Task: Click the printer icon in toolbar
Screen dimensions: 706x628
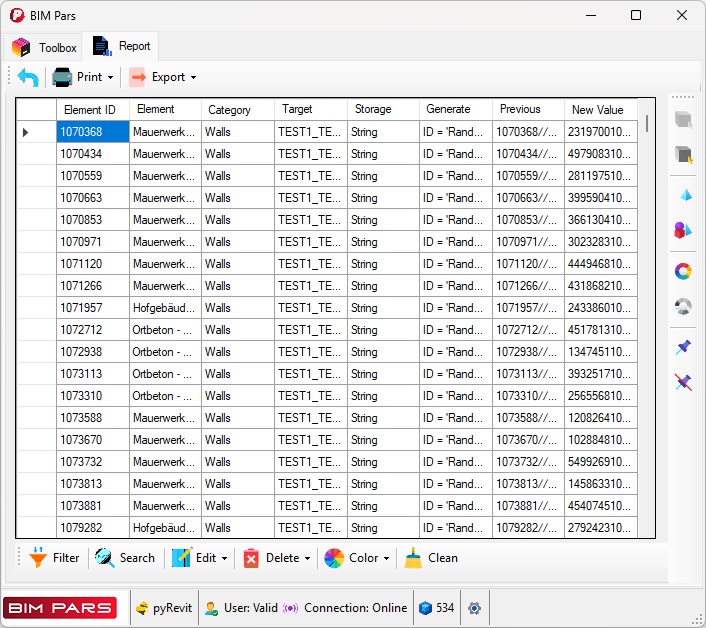Action: coord(62,77)
